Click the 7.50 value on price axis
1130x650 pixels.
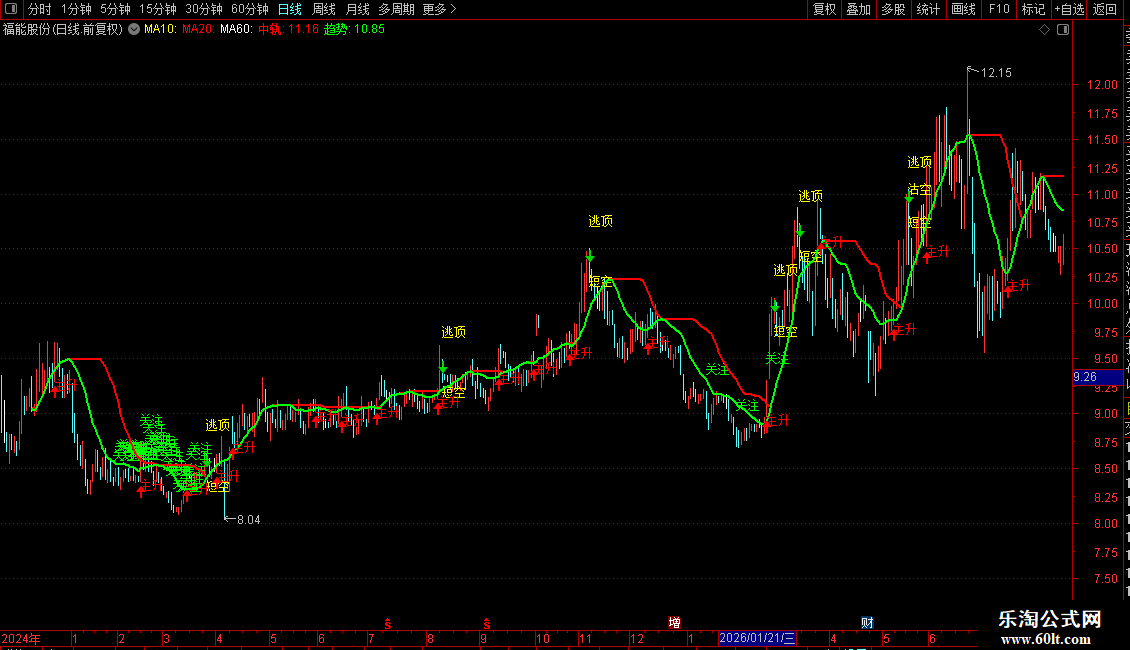click(x=1105, y=579)
